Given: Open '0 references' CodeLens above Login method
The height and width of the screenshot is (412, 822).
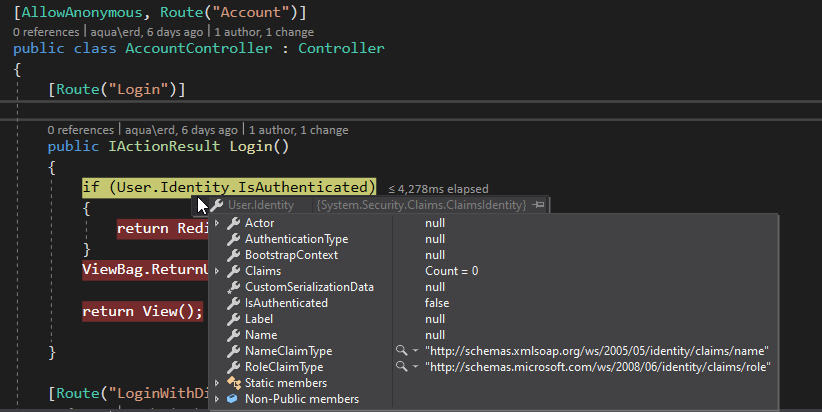Looking at the screenshot, I should pos(81,130).
